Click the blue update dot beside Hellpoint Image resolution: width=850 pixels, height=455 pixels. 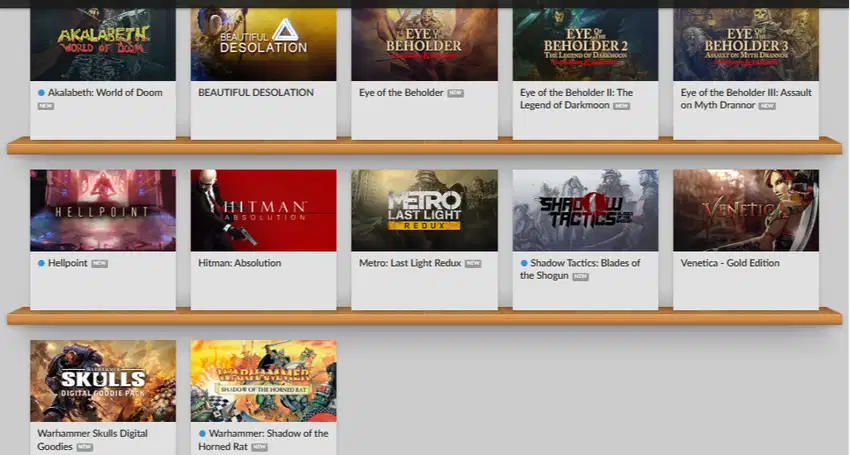41,263
